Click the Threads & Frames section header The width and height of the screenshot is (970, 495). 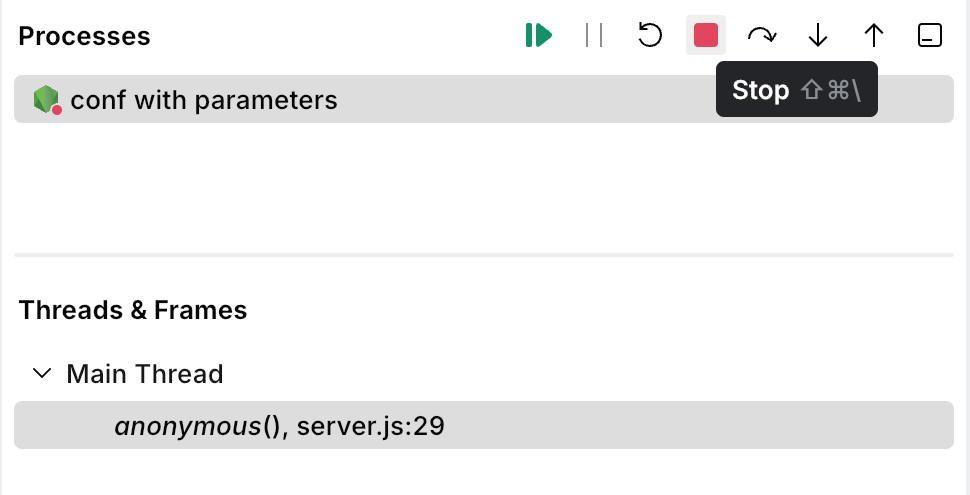click(133, 310)
